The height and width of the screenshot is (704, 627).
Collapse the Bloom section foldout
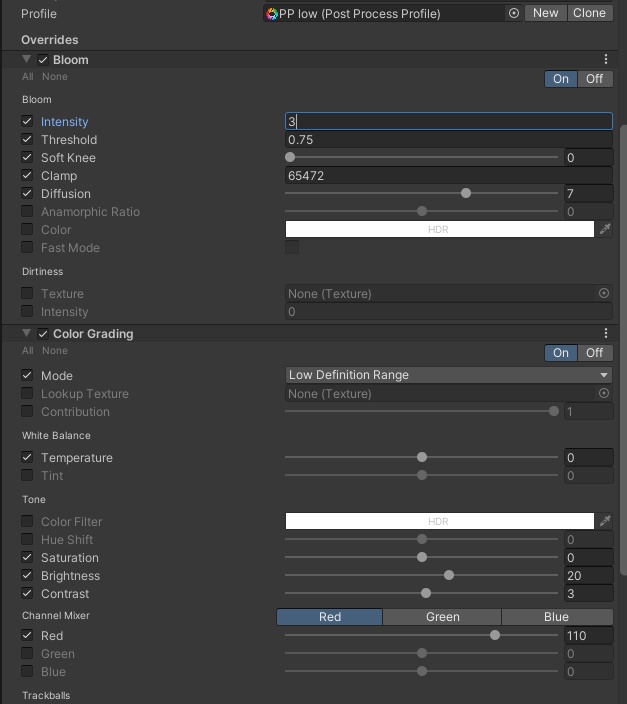point(26,59)
